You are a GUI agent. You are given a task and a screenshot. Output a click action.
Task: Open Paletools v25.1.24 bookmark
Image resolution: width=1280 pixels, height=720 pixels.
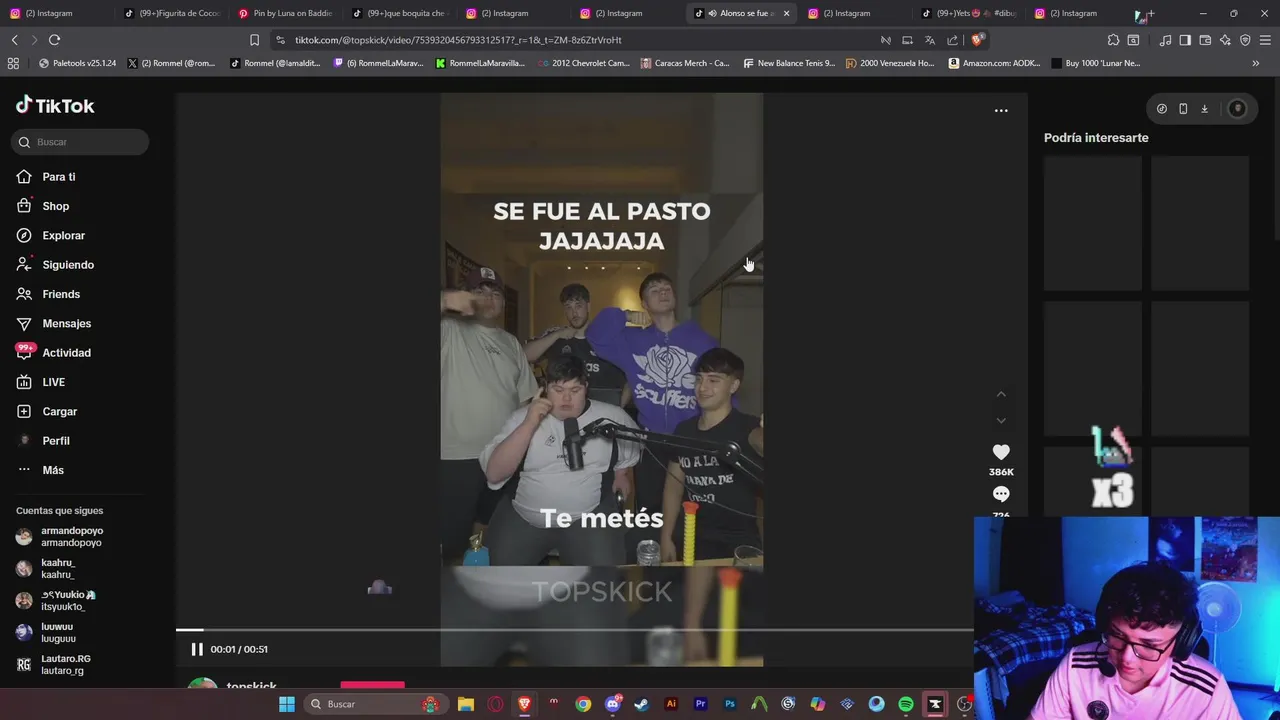[78, 63]
